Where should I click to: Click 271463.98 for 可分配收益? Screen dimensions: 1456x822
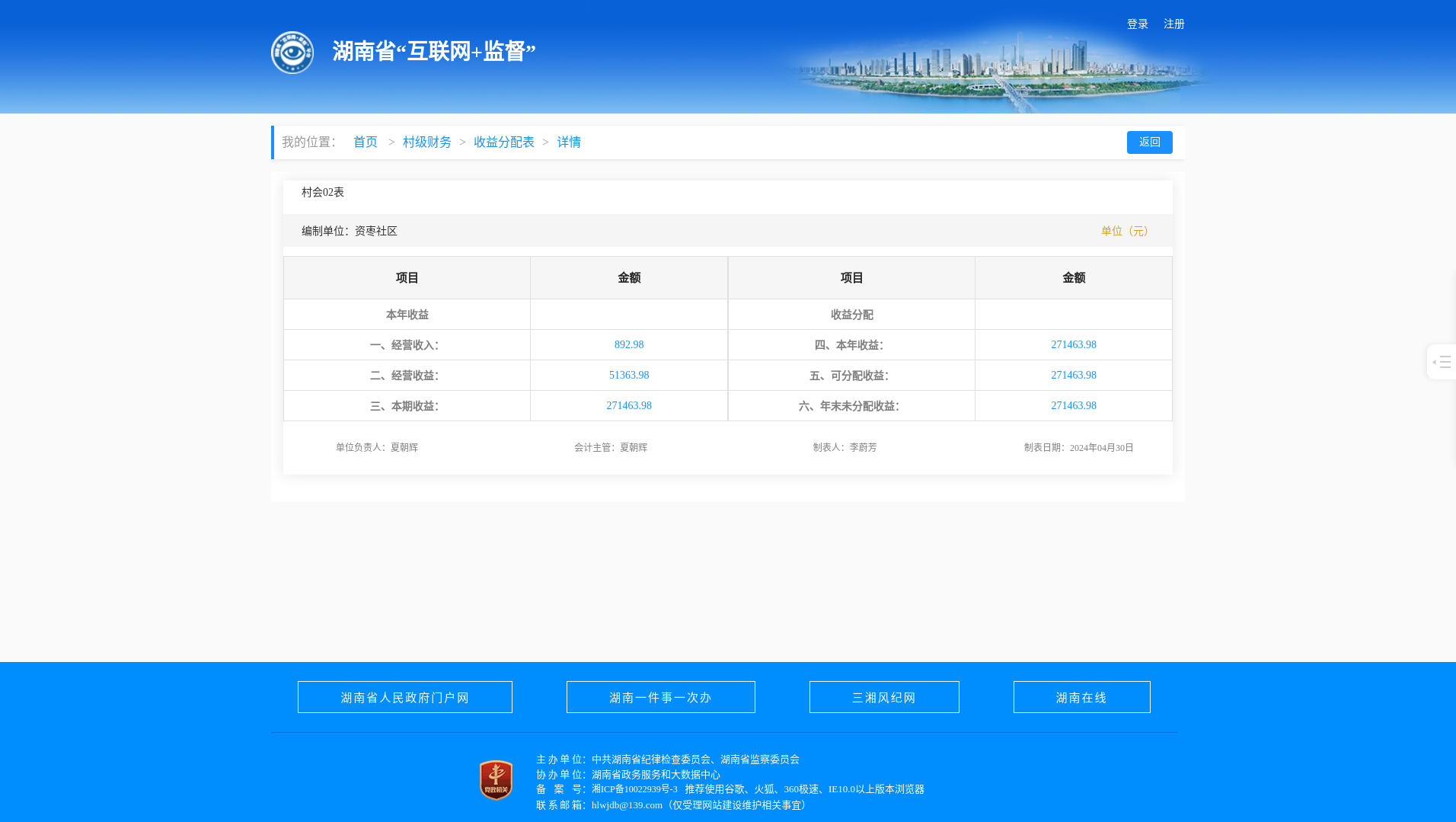[x=1074, y=376]
